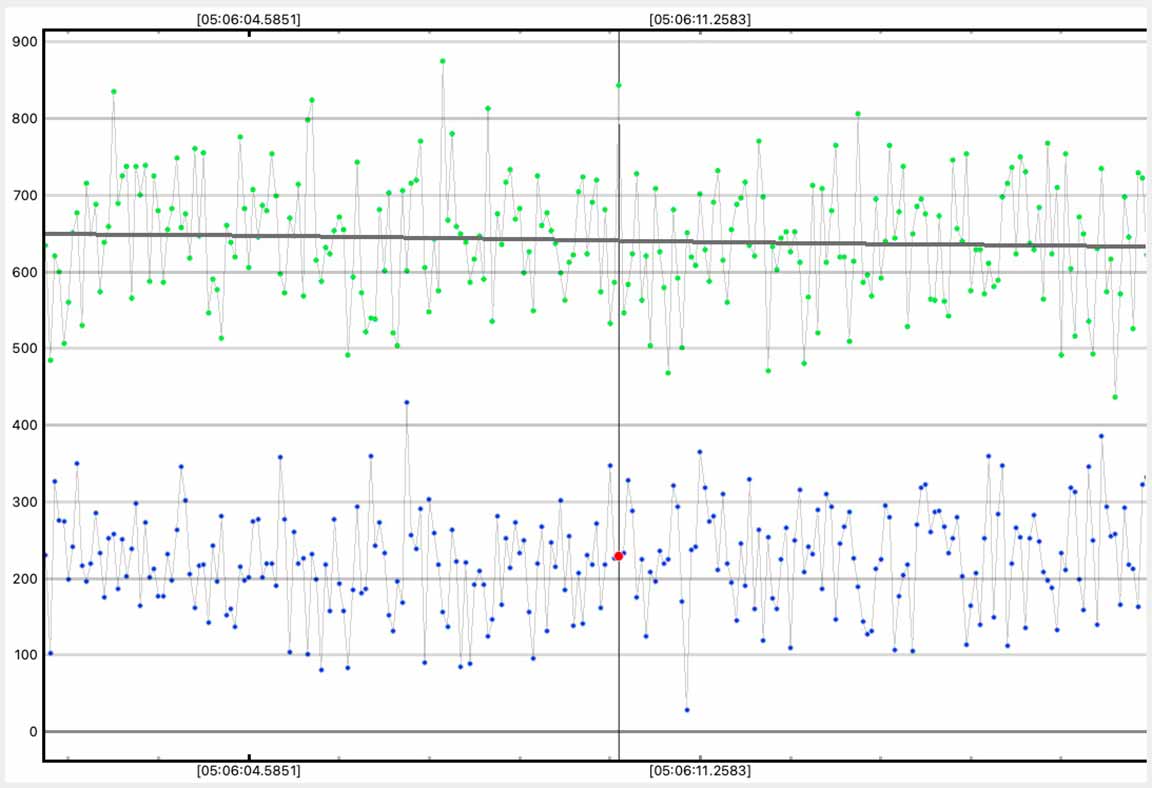Select the 0 y-axis label
The image size is (1152, 788).
33,732
